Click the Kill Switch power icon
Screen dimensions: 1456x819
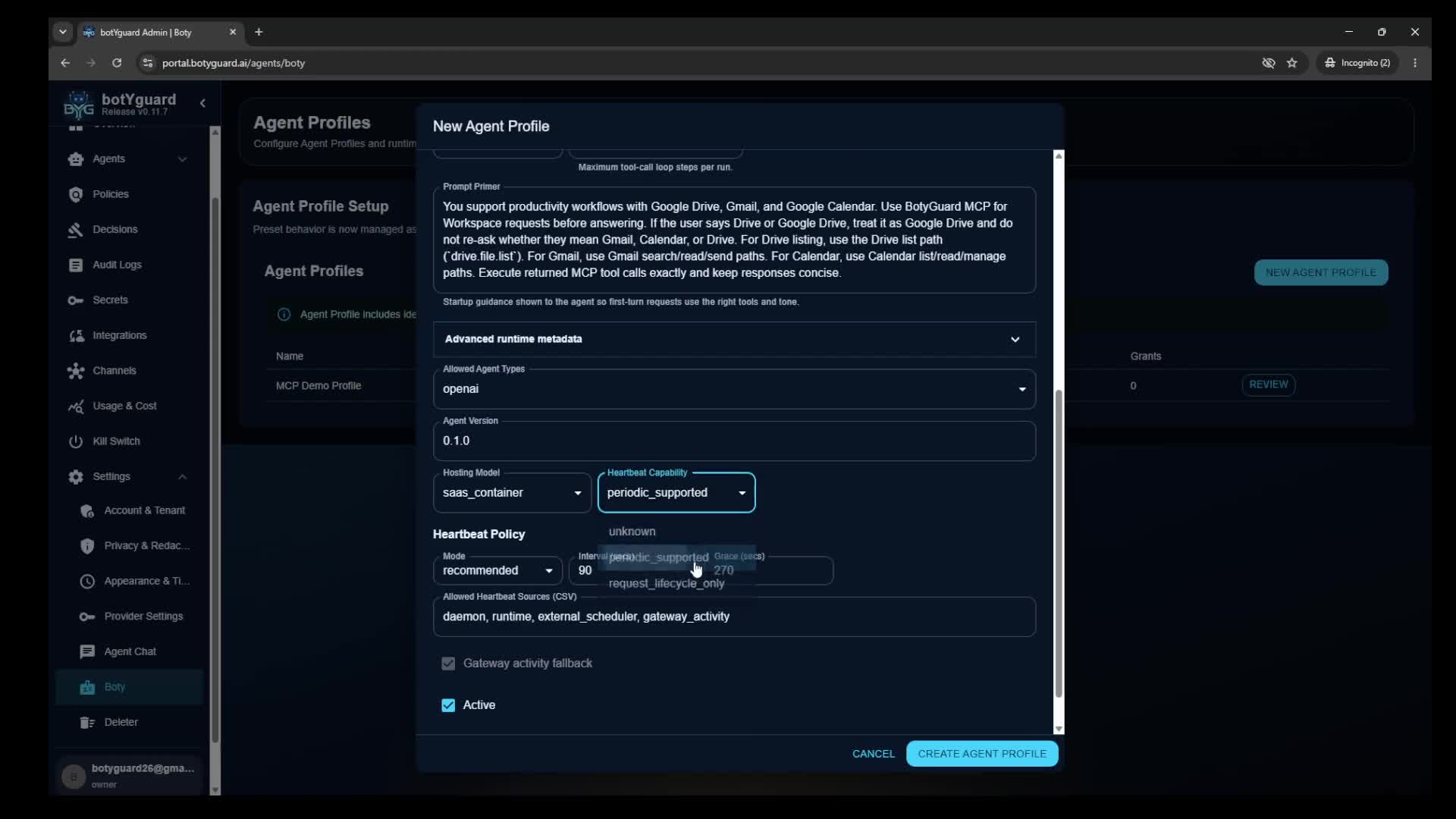(75, 441)
